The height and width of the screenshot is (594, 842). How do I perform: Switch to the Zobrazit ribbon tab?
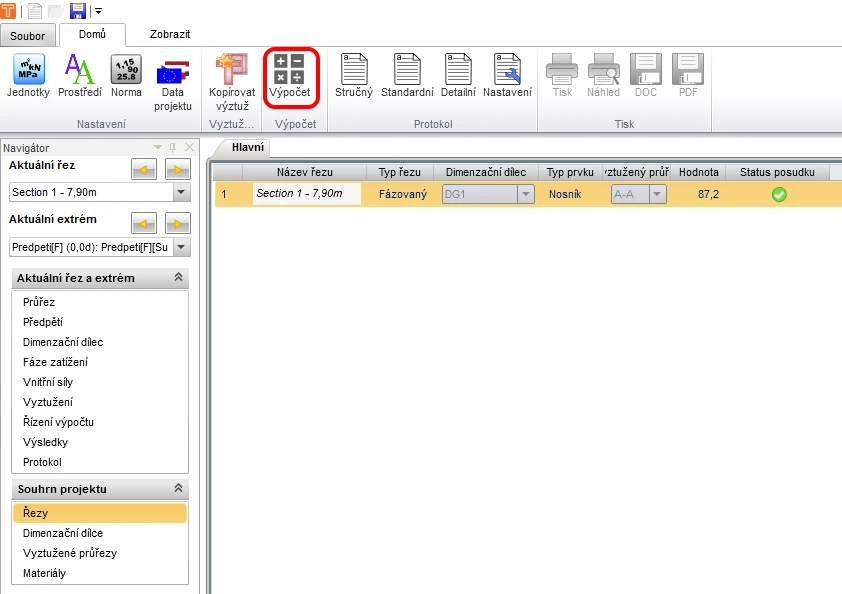pyautogui.click(x=170, y=34)
